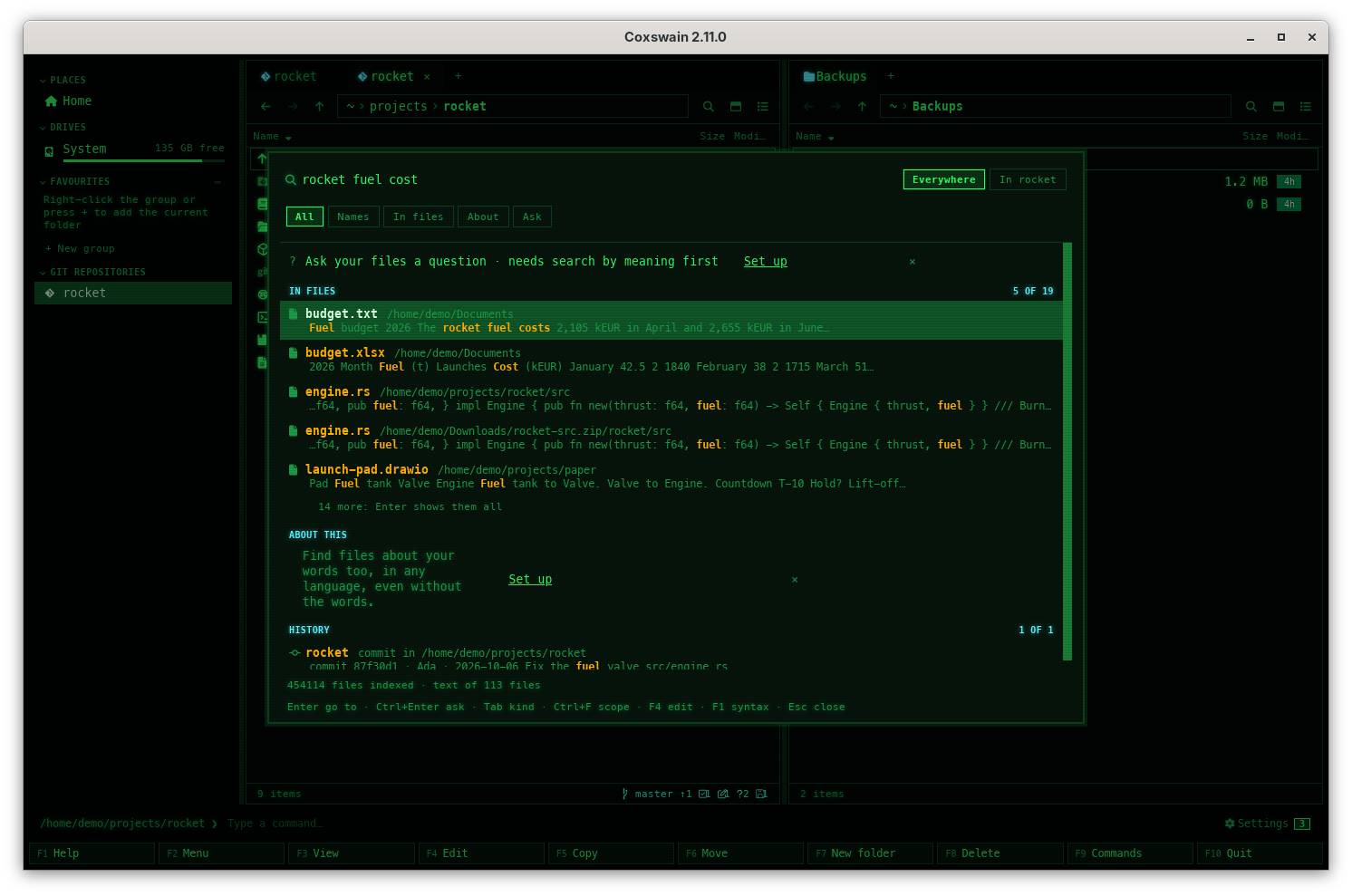The width and height of the screenshot is (1352, 896).
Task: Dismiss the Ask your files hint
Action: pyautogui.click(x=913, y=262)
